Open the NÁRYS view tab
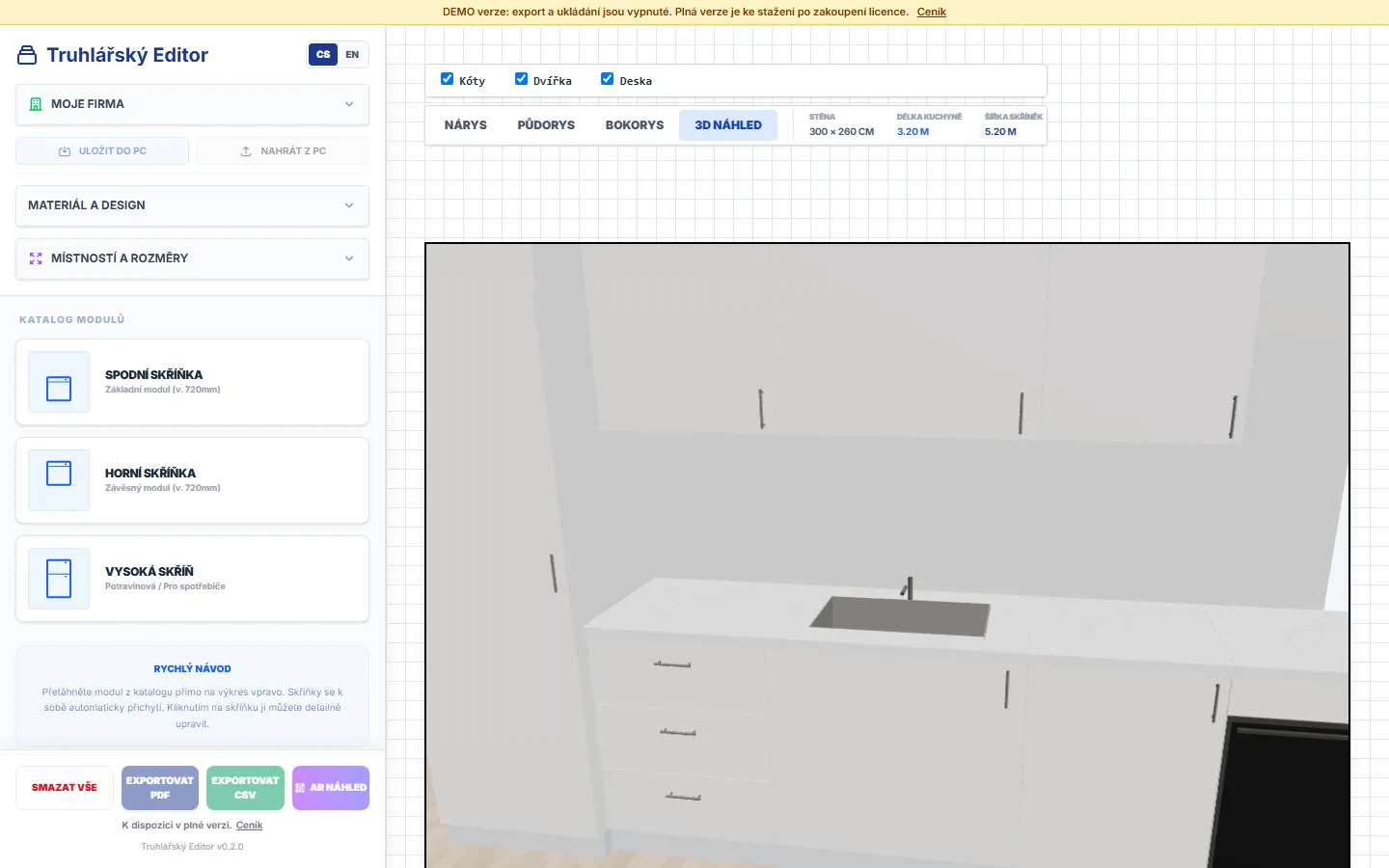1389x868 pixels. pos(466,125)
